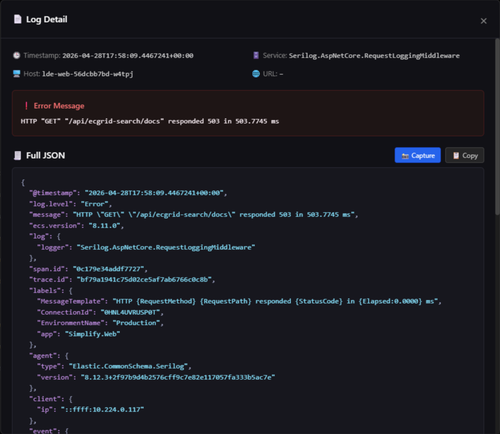Click the "agent": { line
Image resolution: width=500 pixels, height=434 pixels.
pyautogui.click(x=49, y=356)
